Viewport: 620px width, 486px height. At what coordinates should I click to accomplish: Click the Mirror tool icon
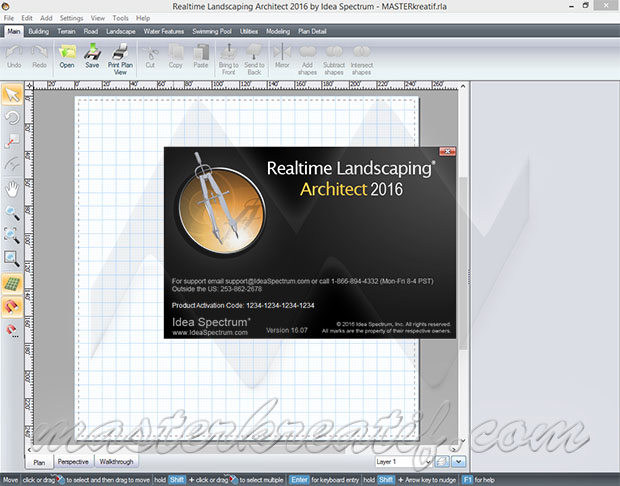[282, 57]
